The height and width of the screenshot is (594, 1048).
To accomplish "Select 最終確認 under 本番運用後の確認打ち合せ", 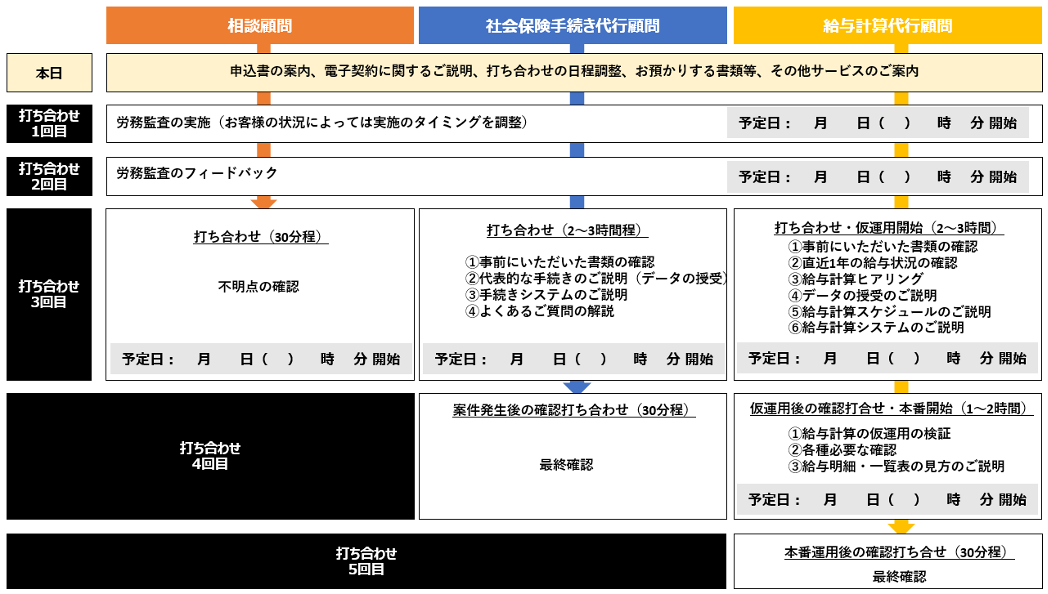I will [900, 577].
